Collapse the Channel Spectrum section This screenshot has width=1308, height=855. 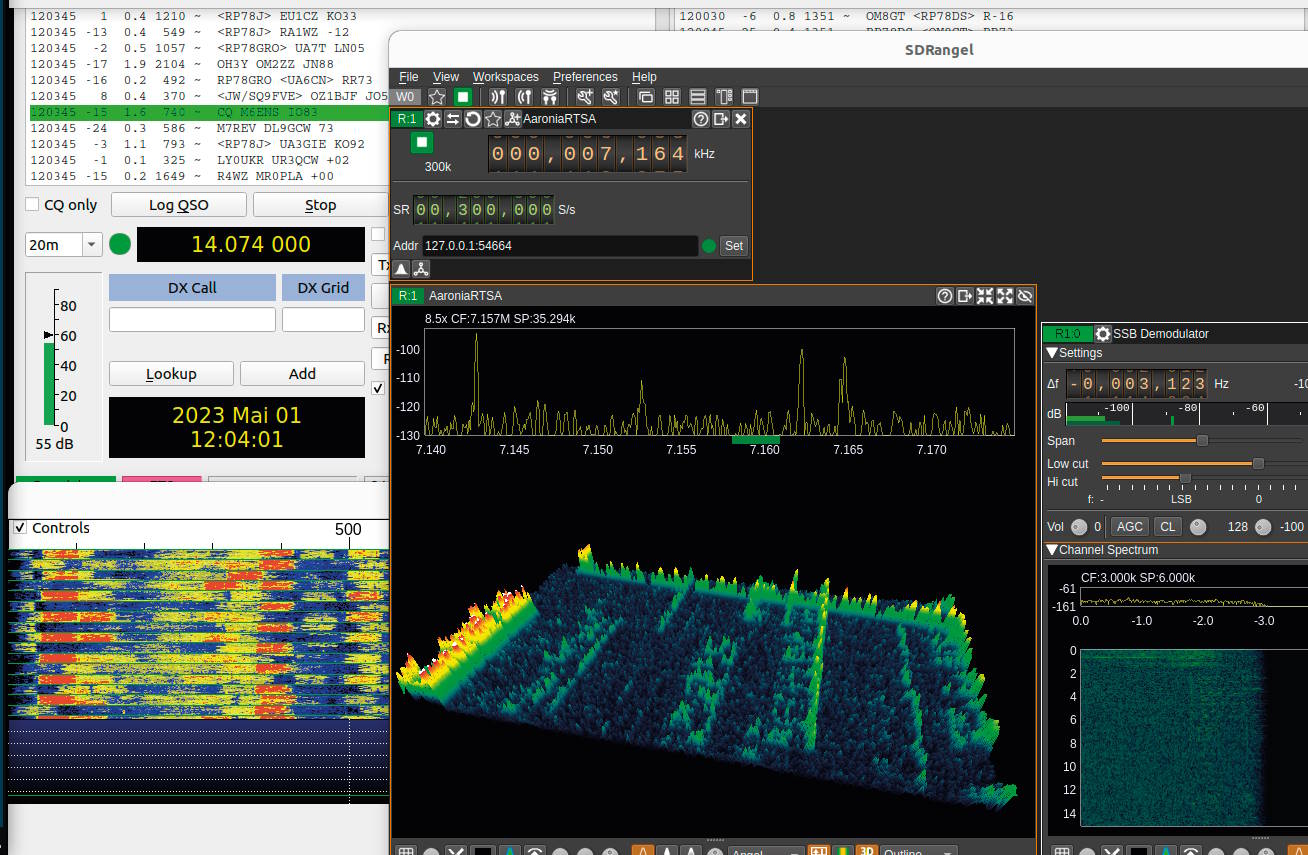(x=1052, y=550)
